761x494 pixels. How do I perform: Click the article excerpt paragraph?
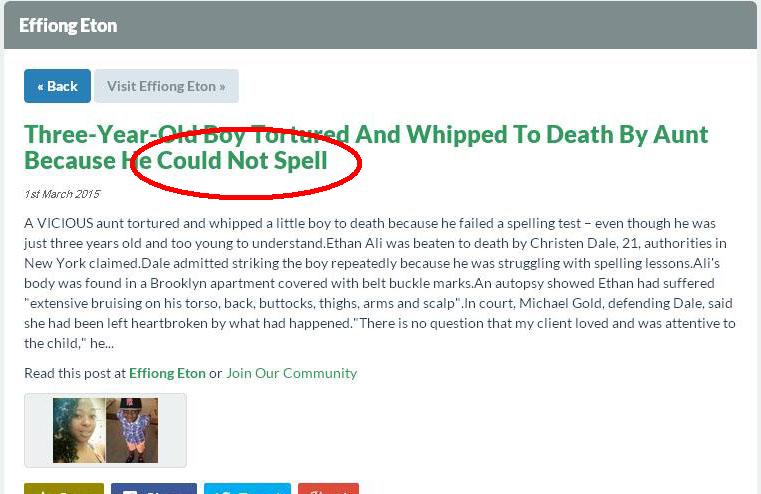pos(380,283)
